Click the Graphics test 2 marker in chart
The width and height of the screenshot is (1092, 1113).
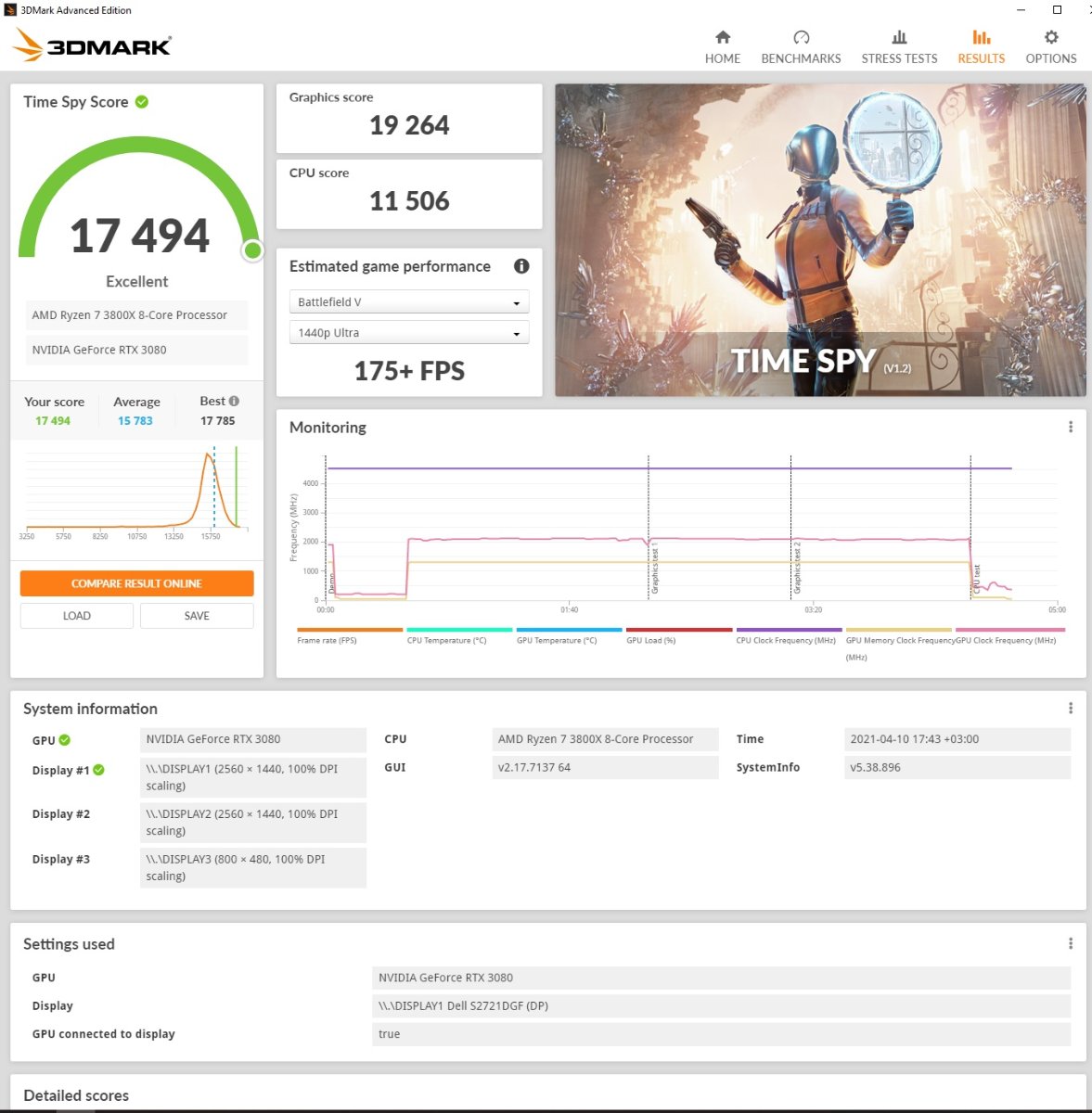click(x=797, y=568)
